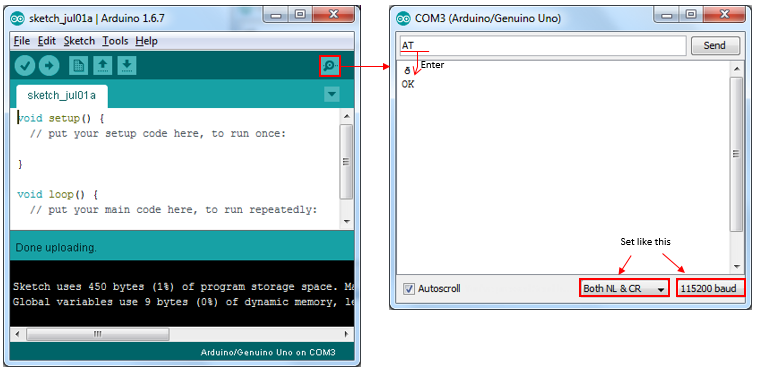Click the Verify checkmark icon

25,66
